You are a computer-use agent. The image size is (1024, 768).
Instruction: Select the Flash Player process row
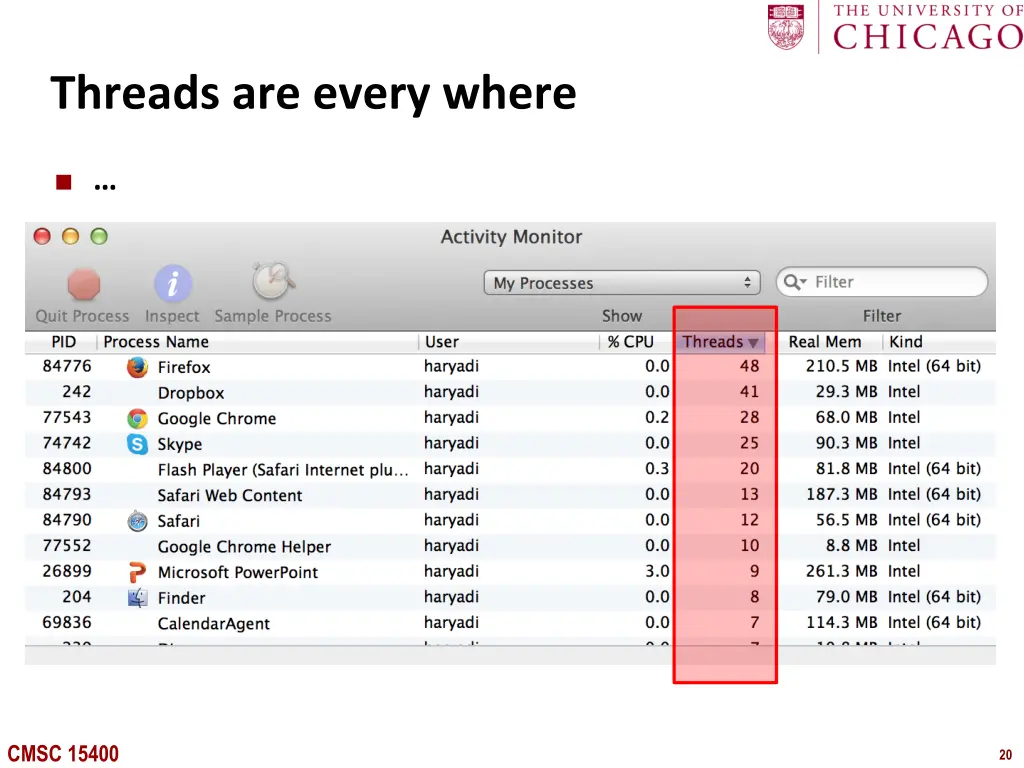coord(510,470)
